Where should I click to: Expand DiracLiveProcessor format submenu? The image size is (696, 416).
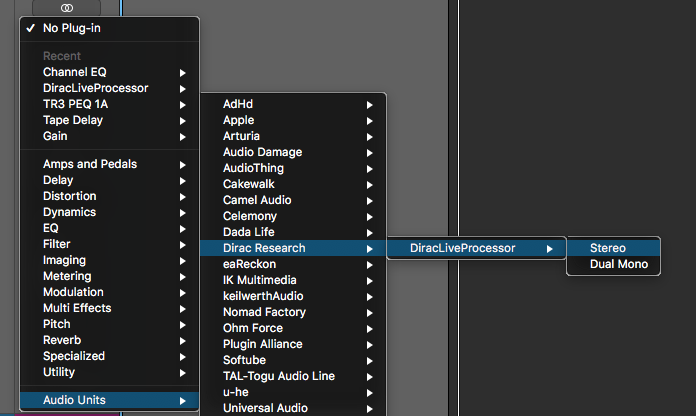click(x=463, y=248)
